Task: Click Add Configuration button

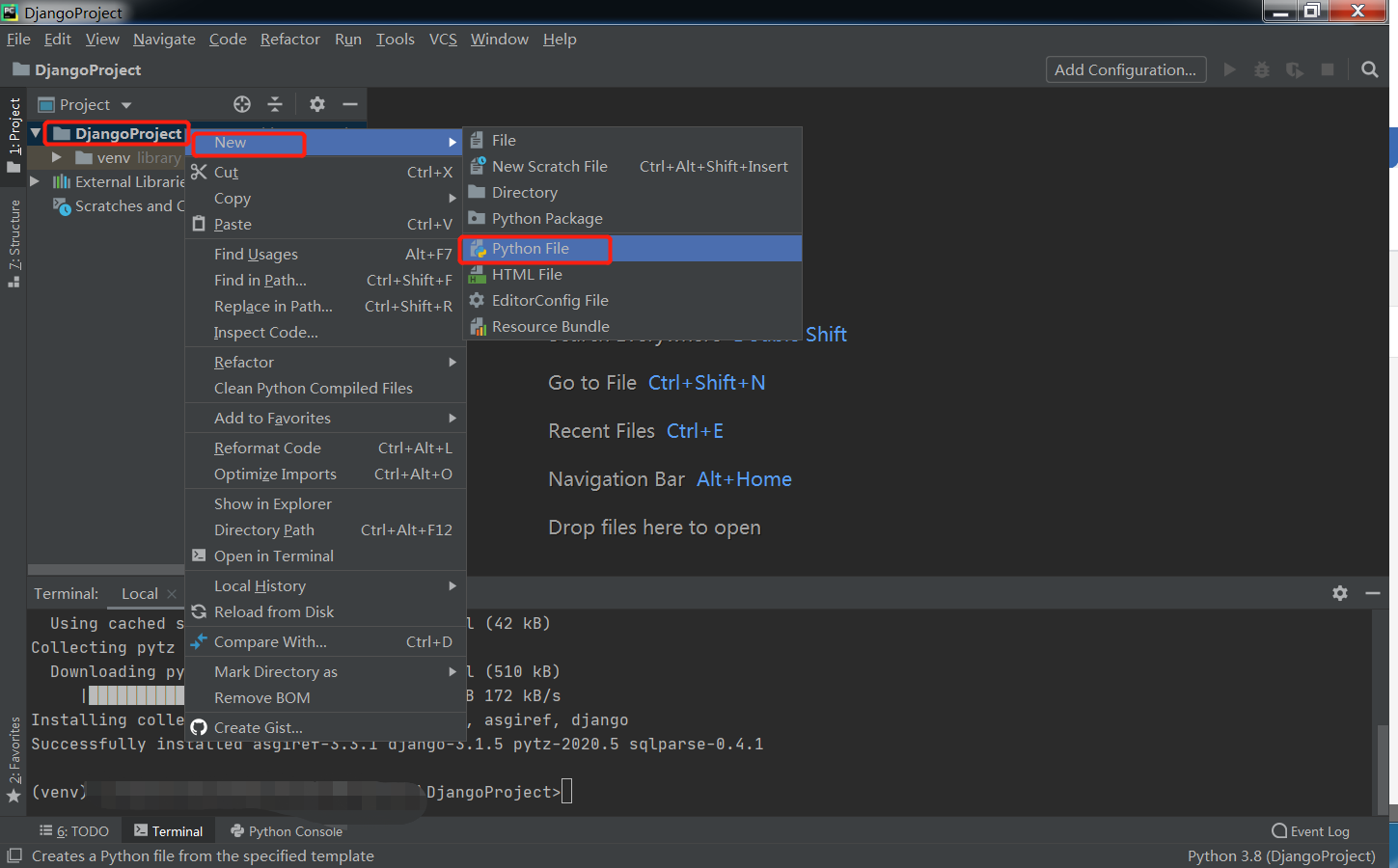Action: pyautogui.click(x=1126, y=69)
